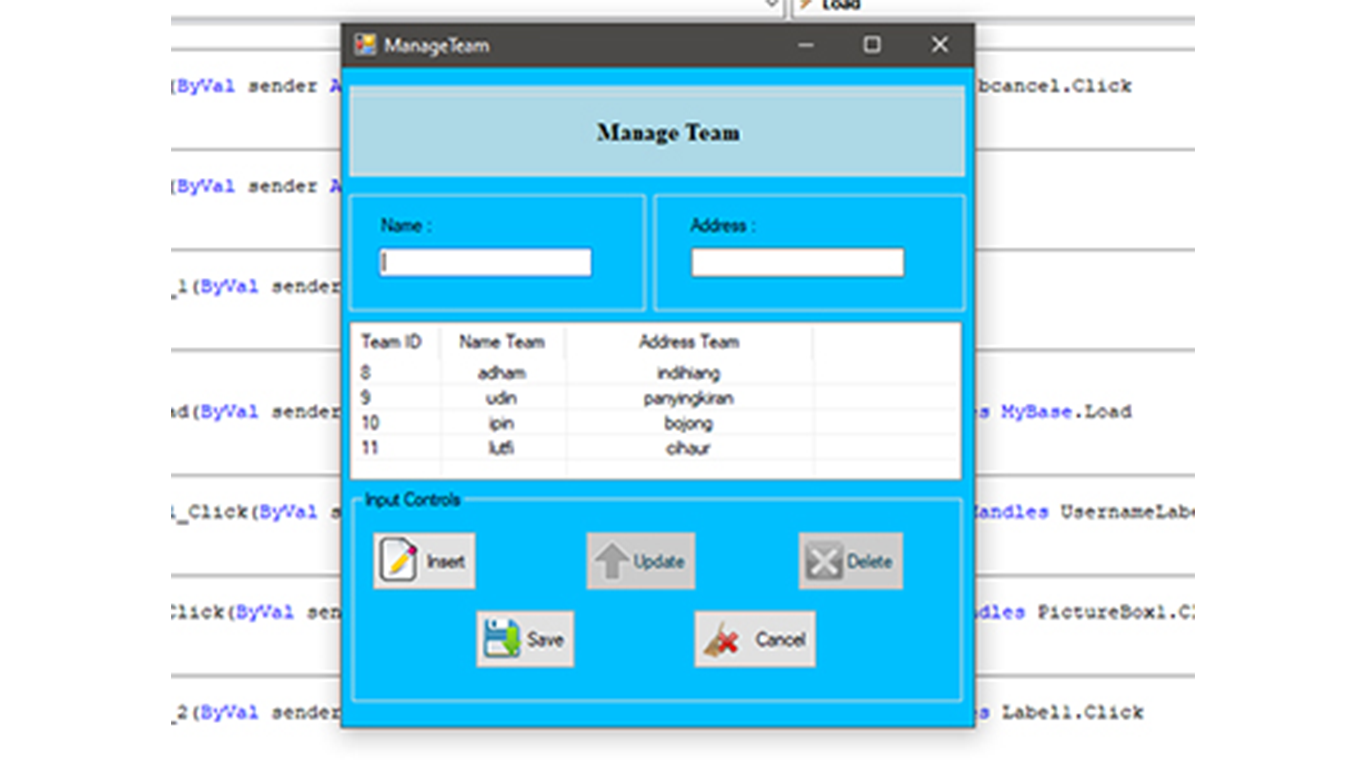Click the Delete button
The width and height of the screenshot is (1366, 768).
(x=851, y=561)
